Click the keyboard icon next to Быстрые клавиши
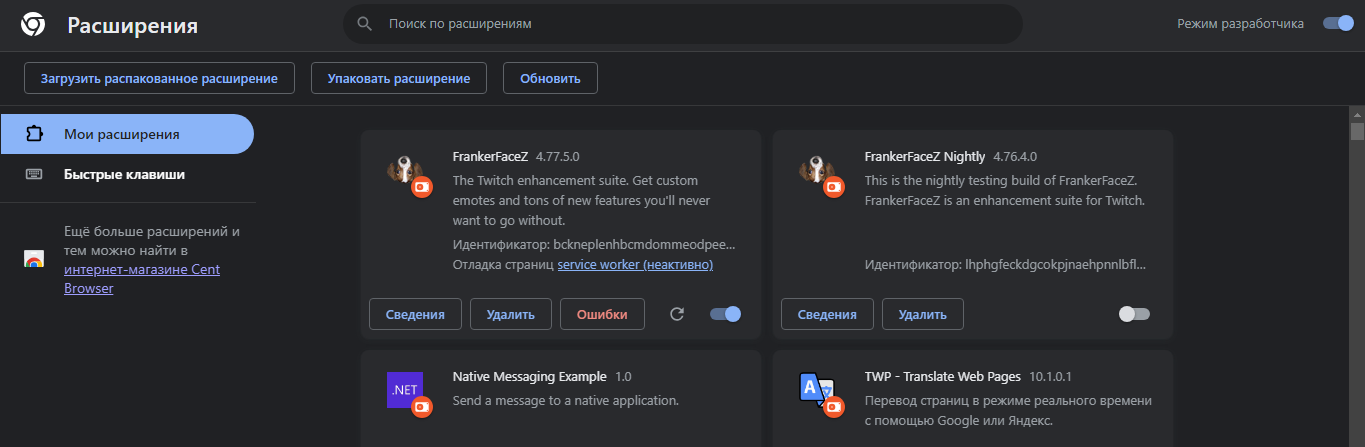 [x=34, y=174]
